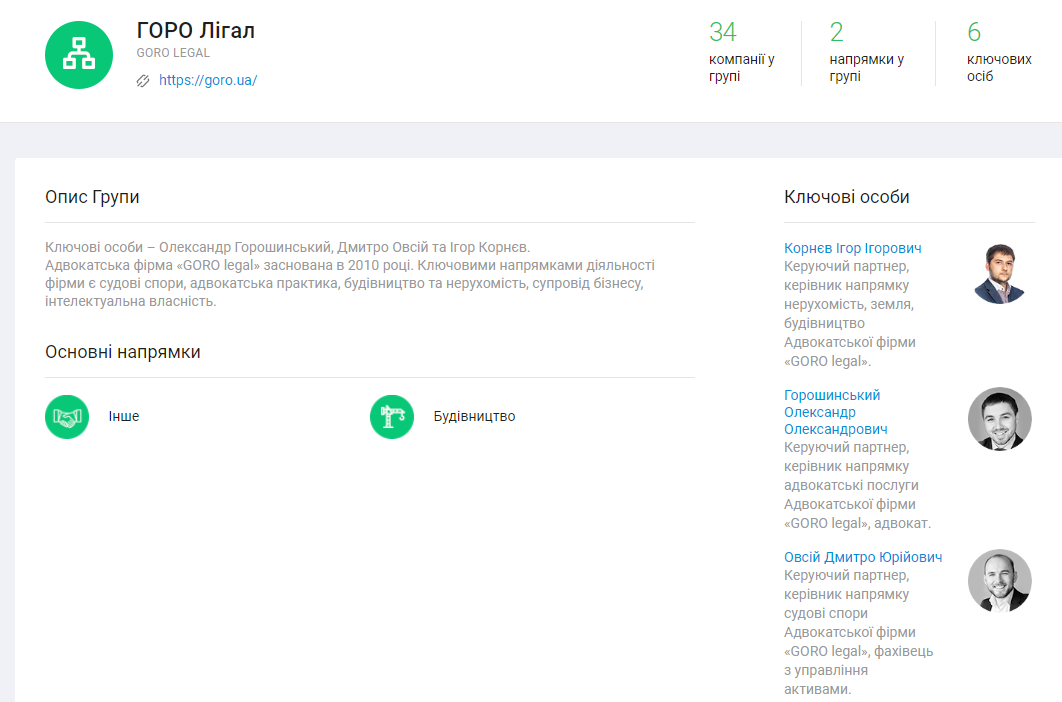Click the green group organization logo icon
This screenshot has height=702, width=1062.
79,55
